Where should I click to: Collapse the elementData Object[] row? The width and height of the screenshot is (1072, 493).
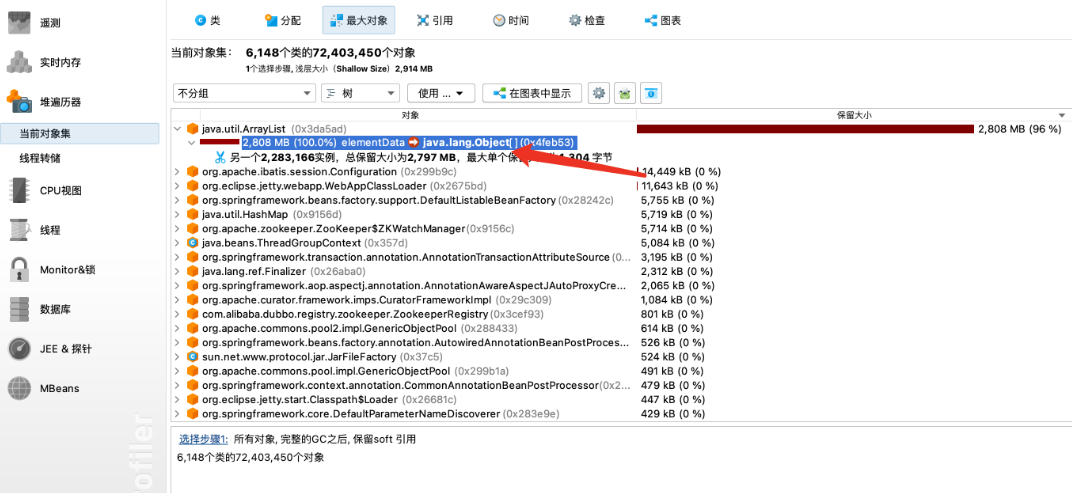point(191,143)
